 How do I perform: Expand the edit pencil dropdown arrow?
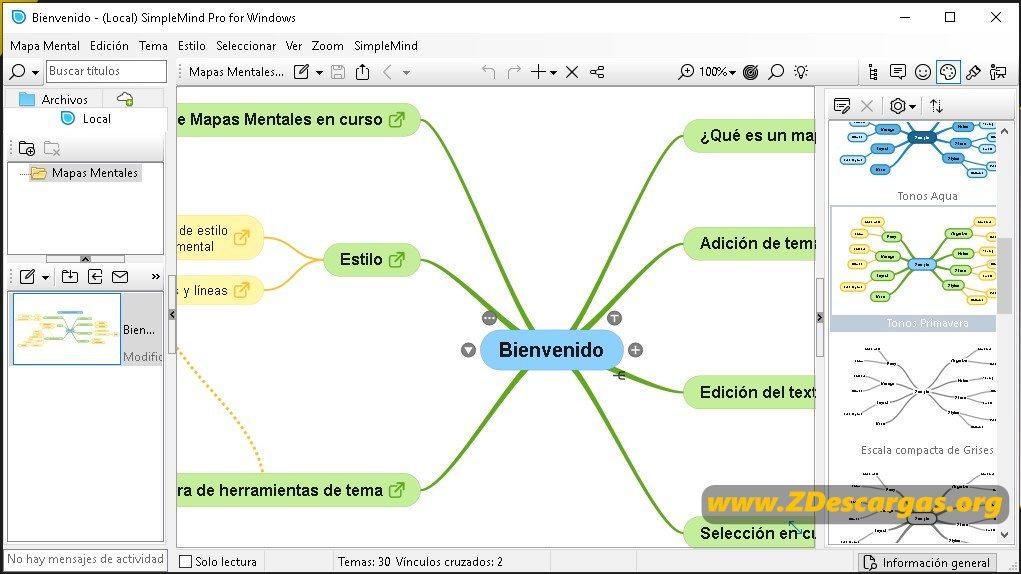319,73
